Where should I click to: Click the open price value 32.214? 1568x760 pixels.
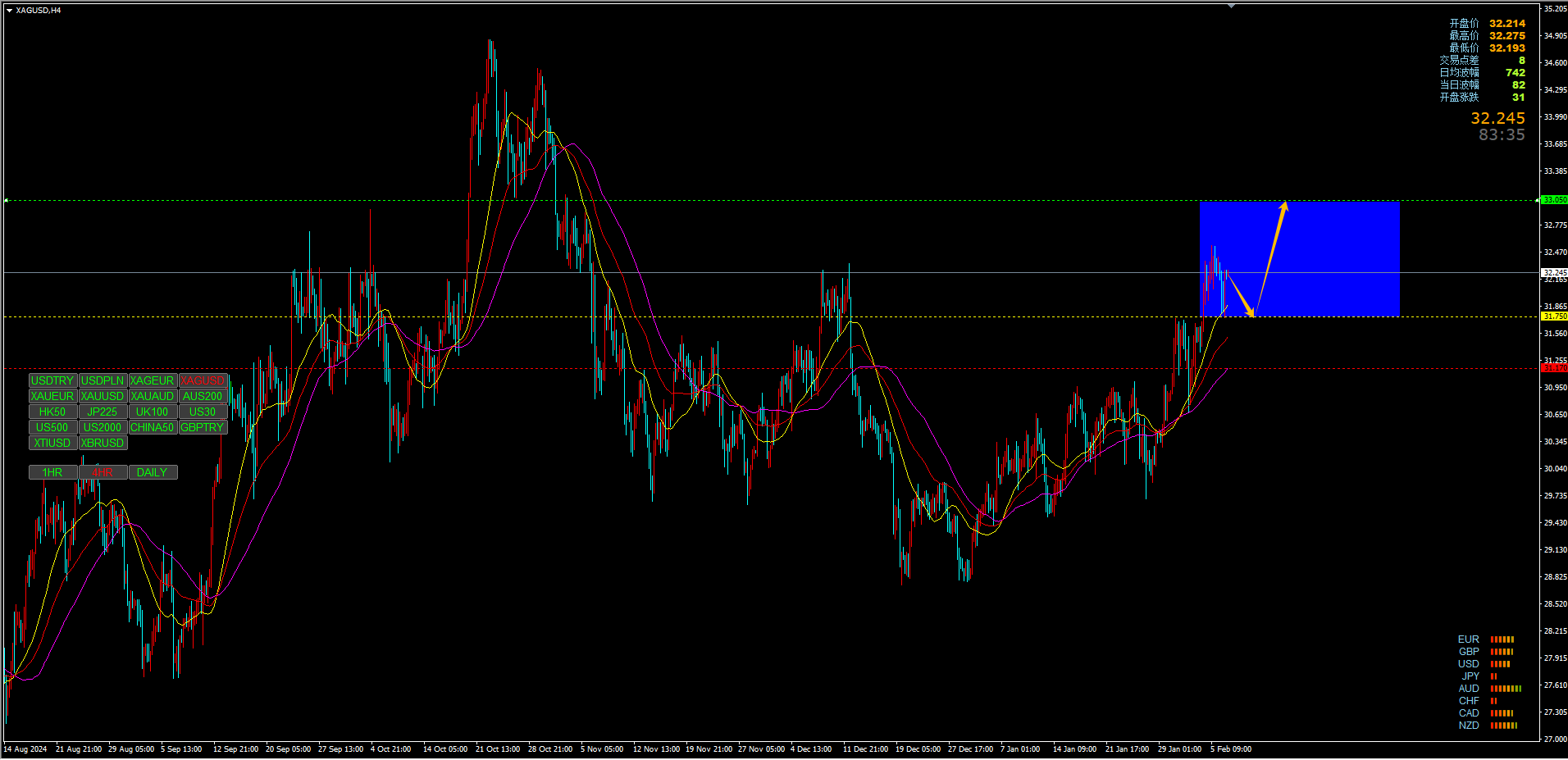click(1507, 24)
